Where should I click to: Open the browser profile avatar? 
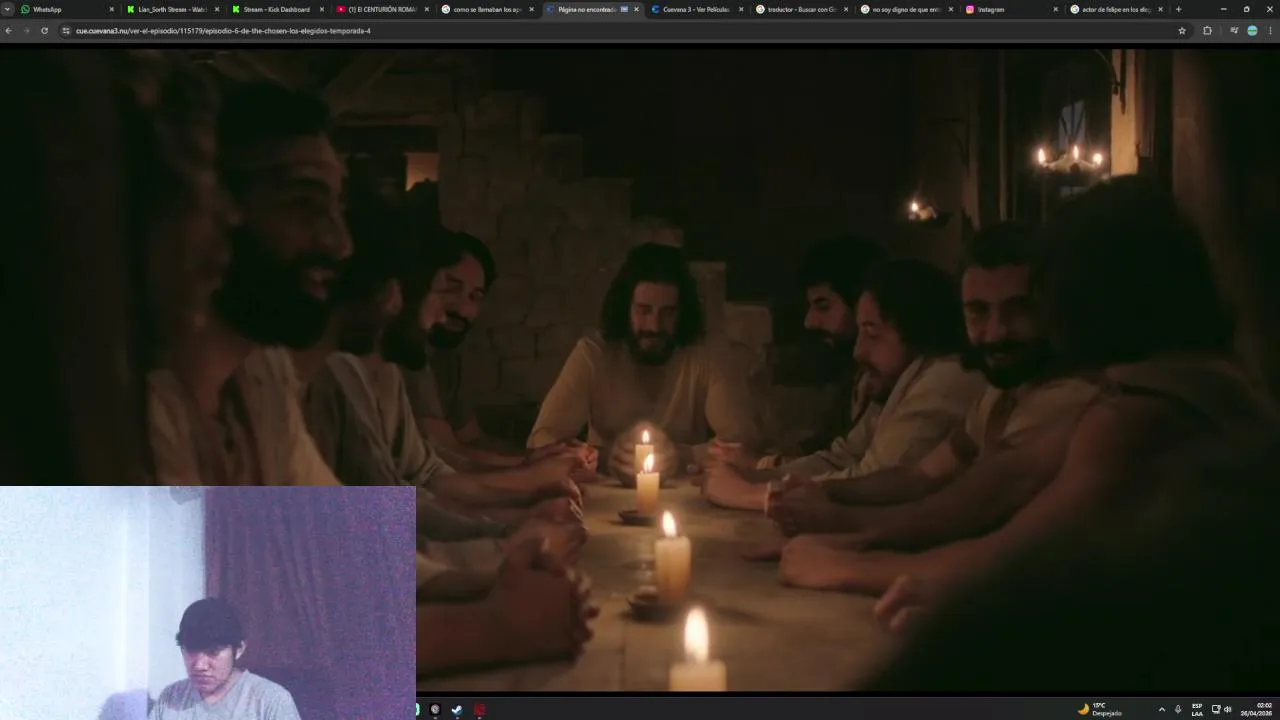1252,31
